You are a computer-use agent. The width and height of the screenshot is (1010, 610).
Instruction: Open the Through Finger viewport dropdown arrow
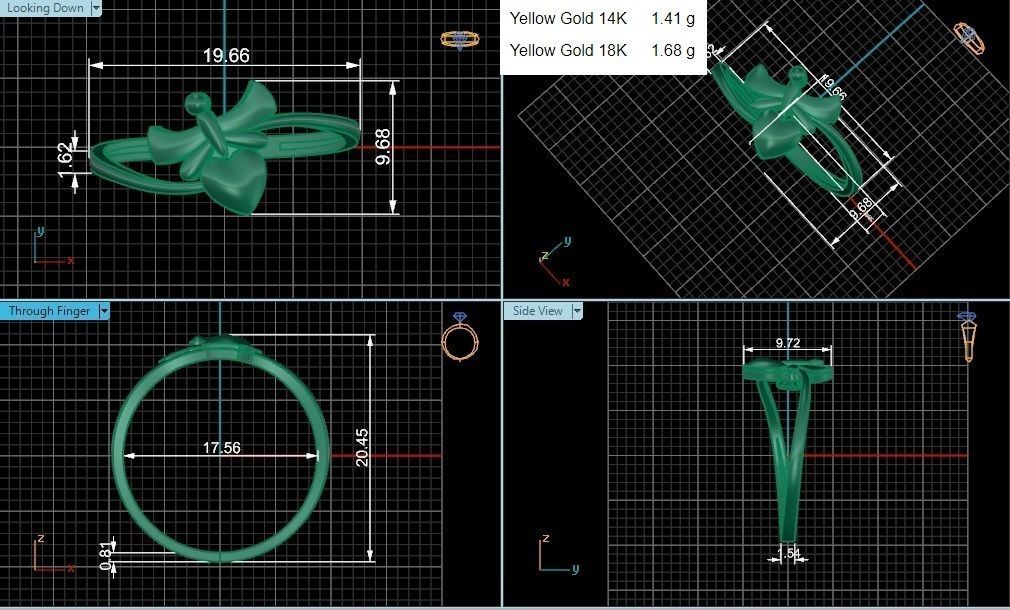pyautogui.click(x=104, y=311)
